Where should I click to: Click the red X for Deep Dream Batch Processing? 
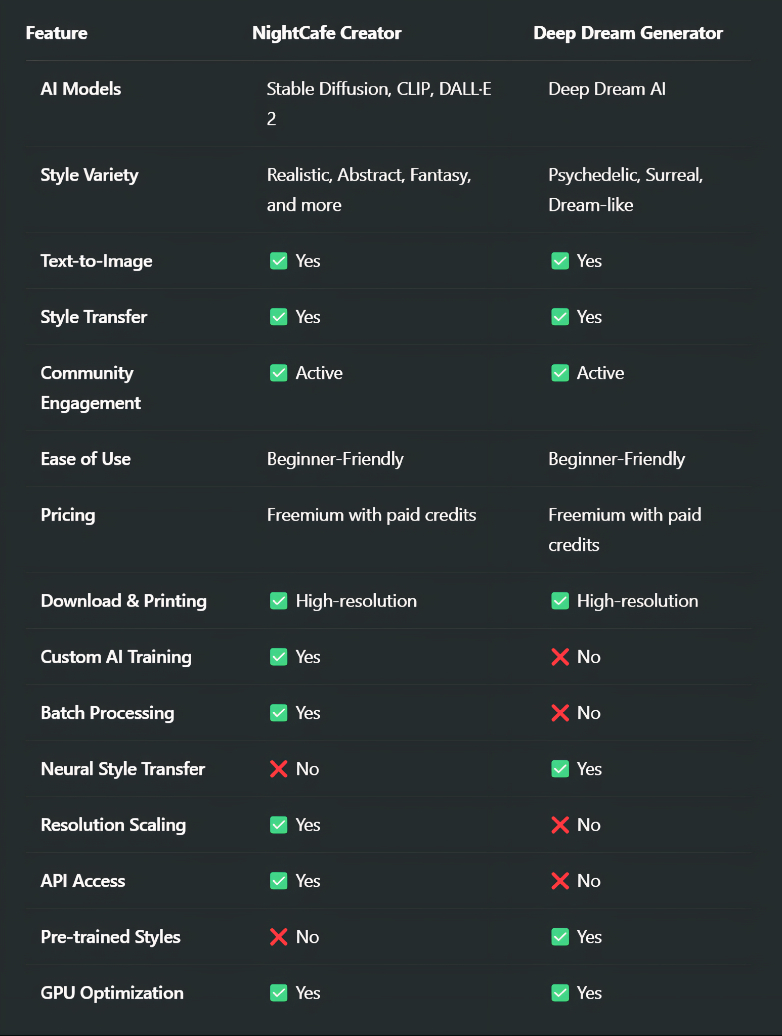click(560, 713)
